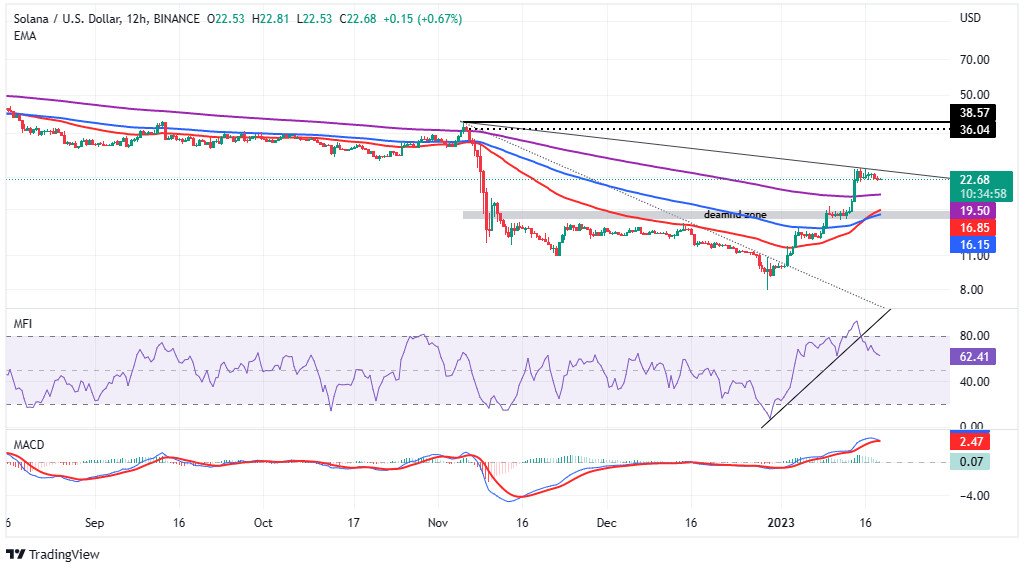Click the close value C22.68 in header
The height and width of the screenshot is (572, 1028).
(x=357, y=19)
